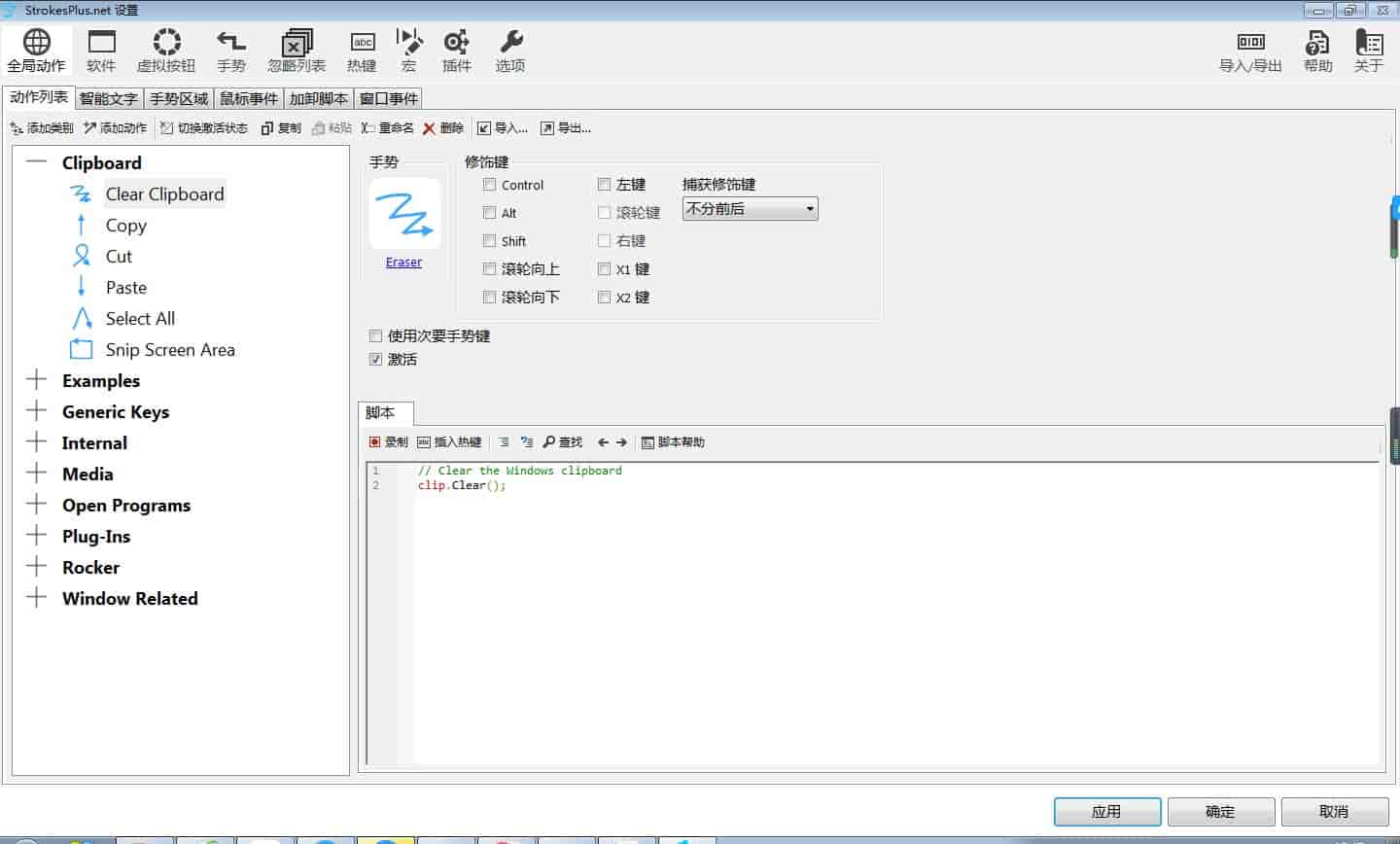Click the 应用 (Apply) button

point(1107,812)
